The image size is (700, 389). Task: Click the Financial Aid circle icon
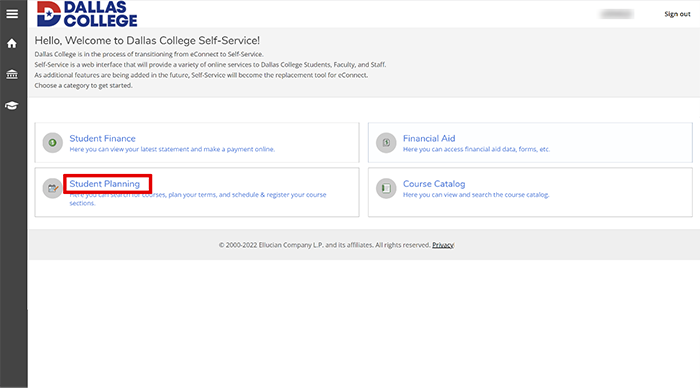386,142
